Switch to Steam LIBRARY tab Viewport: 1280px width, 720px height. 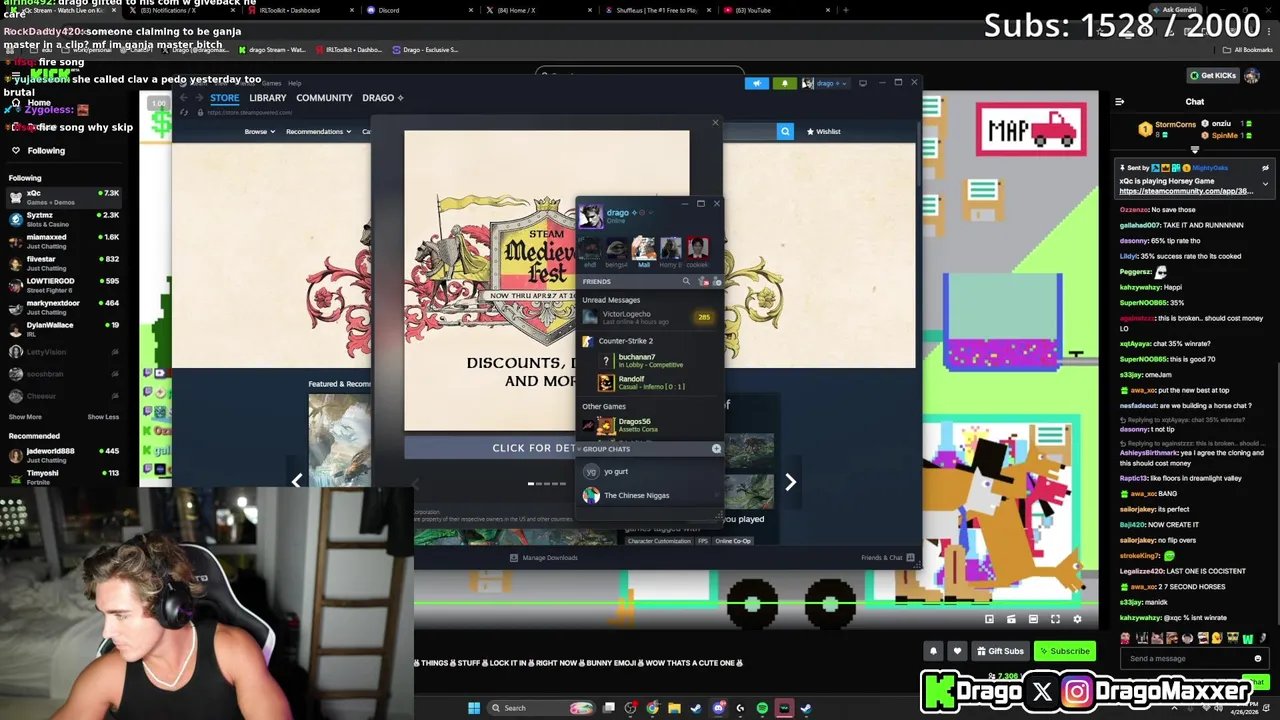pyautogui.click(x=267, y=98)
